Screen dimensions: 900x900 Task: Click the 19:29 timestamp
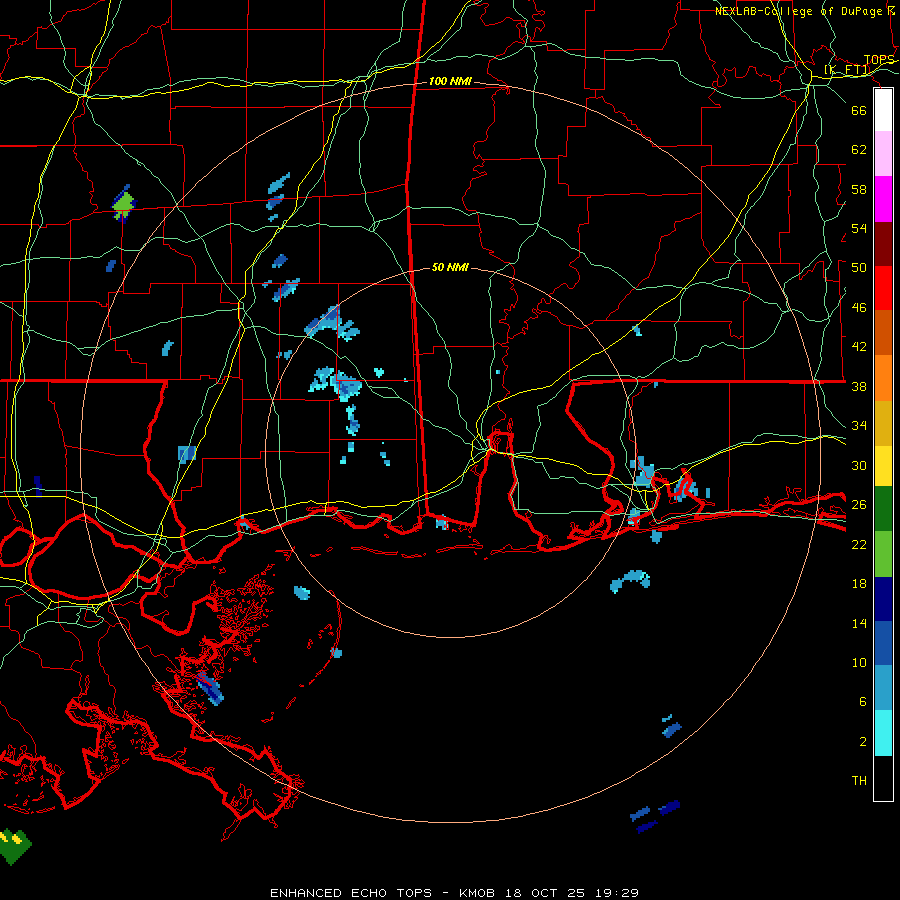coord(617,893)
